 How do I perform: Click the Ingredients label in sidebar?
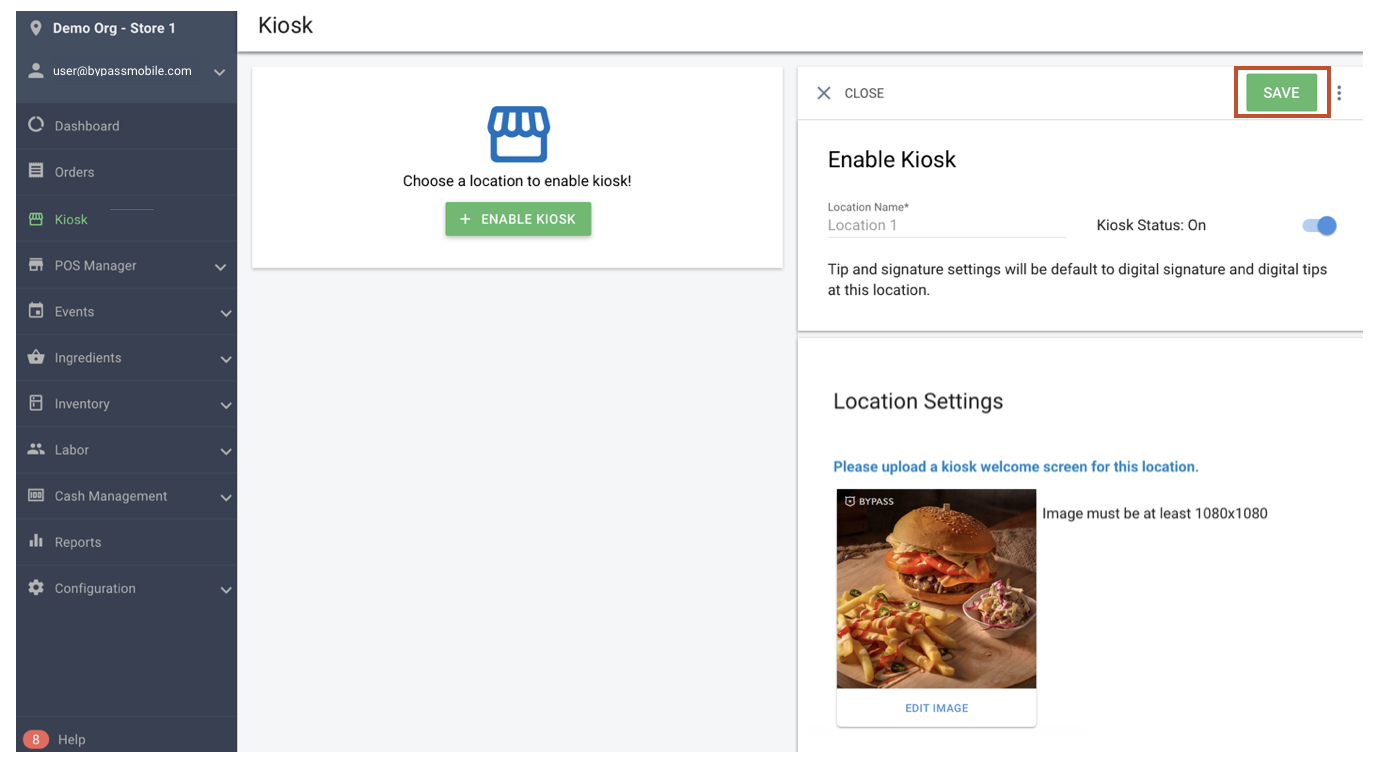click(x=88, y=358)
